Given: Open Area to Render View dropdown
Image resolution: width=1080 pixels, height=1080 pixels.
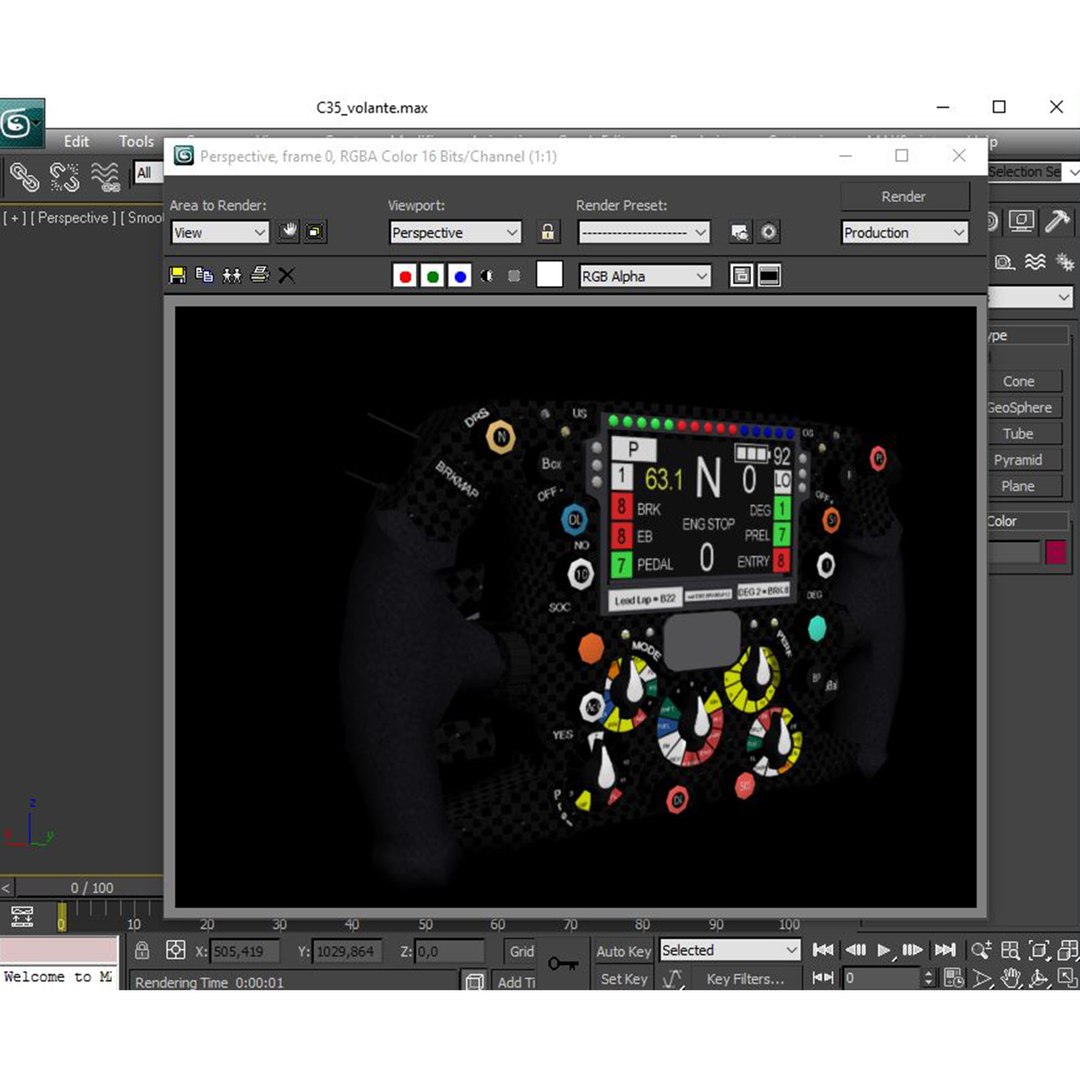Looking at the screenshot, I should [x=220, y=232].
